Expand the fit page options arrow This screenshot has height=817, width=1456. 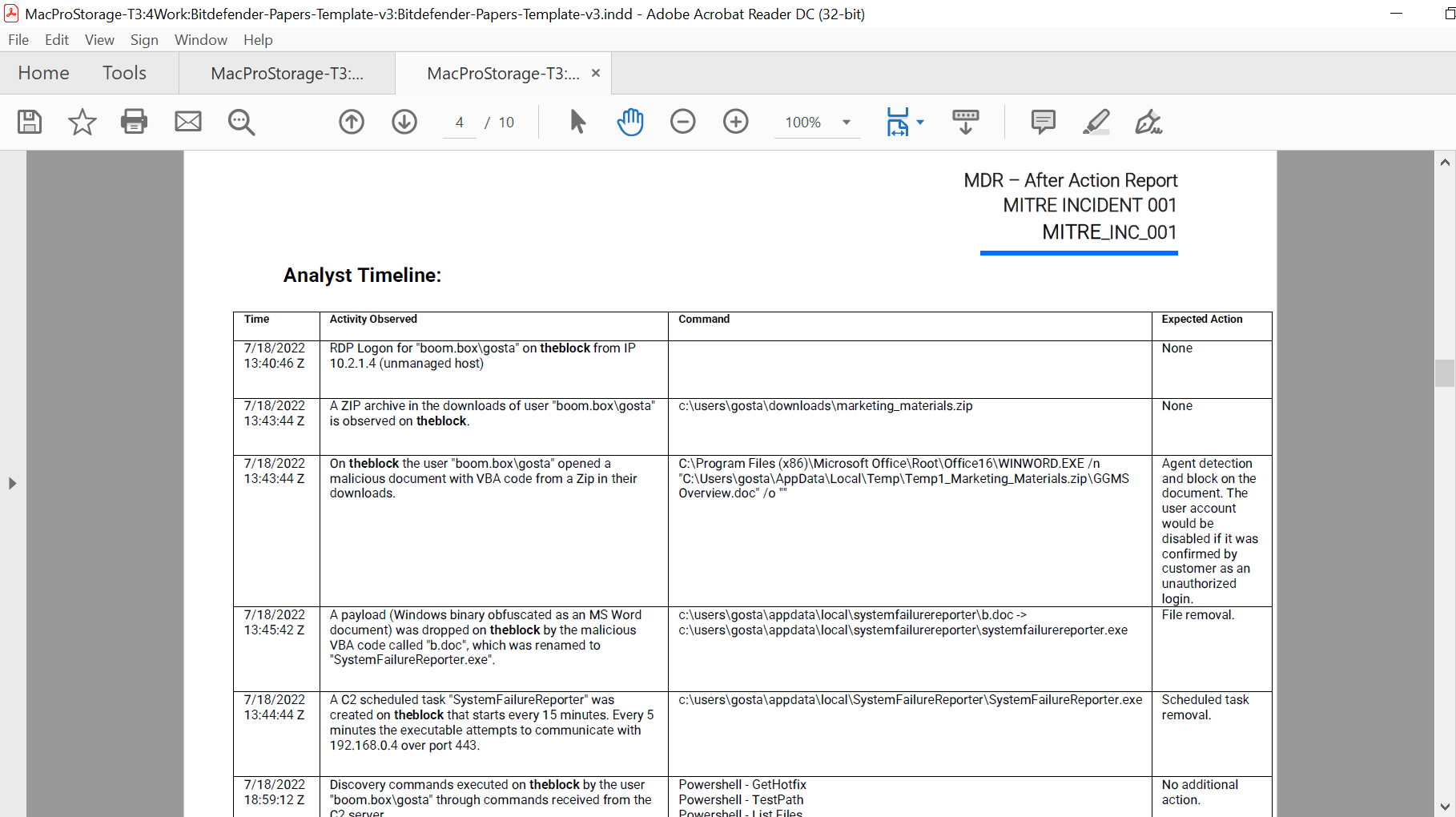920,123
